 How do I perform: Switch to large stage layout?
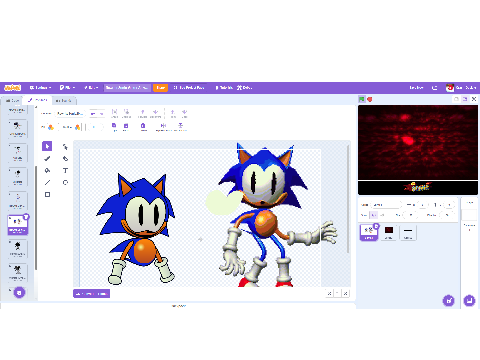[x=465, y=99]
